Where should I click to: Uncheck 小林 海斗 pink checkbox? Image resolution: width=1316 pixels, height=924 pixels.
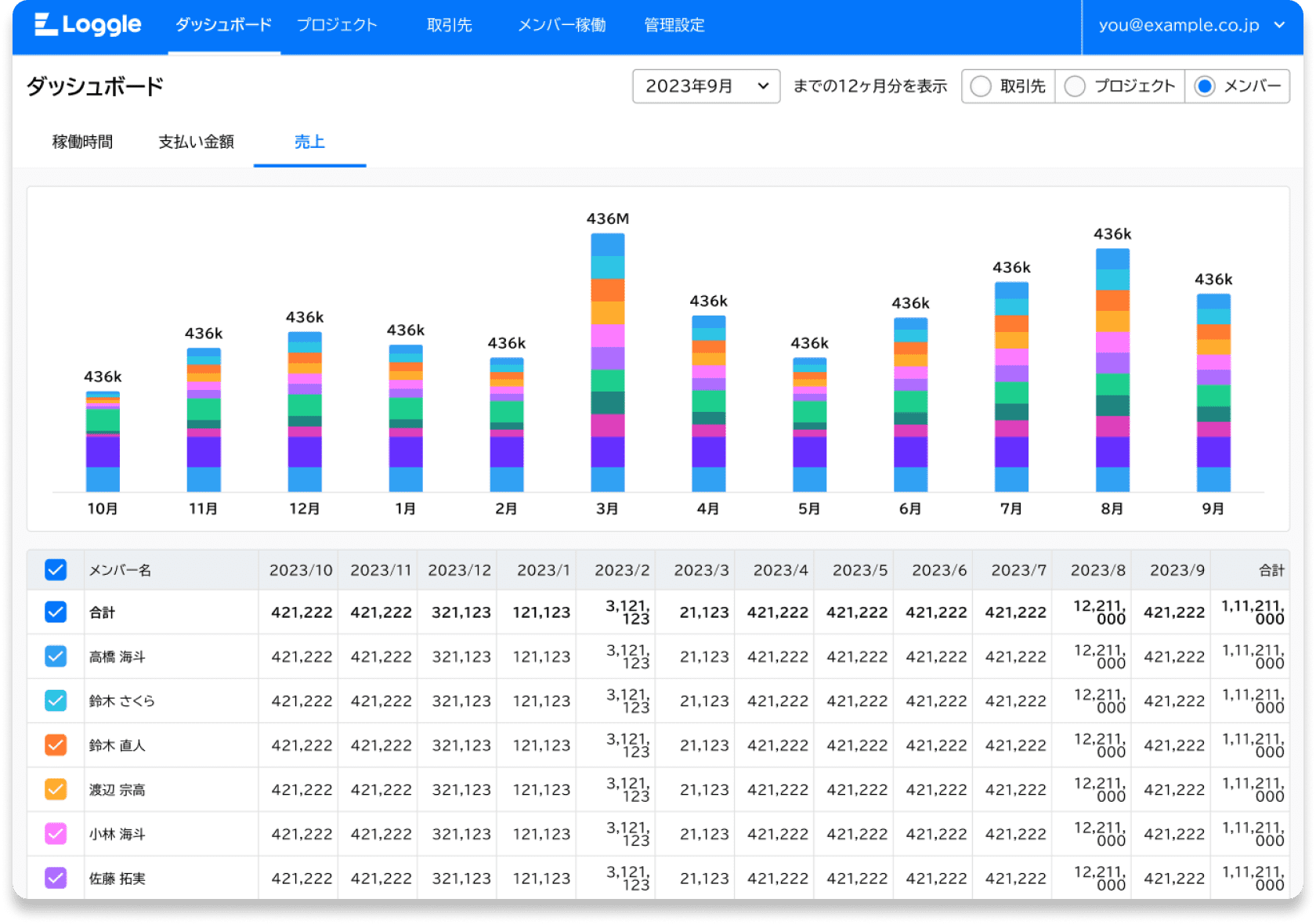[56, 834]
